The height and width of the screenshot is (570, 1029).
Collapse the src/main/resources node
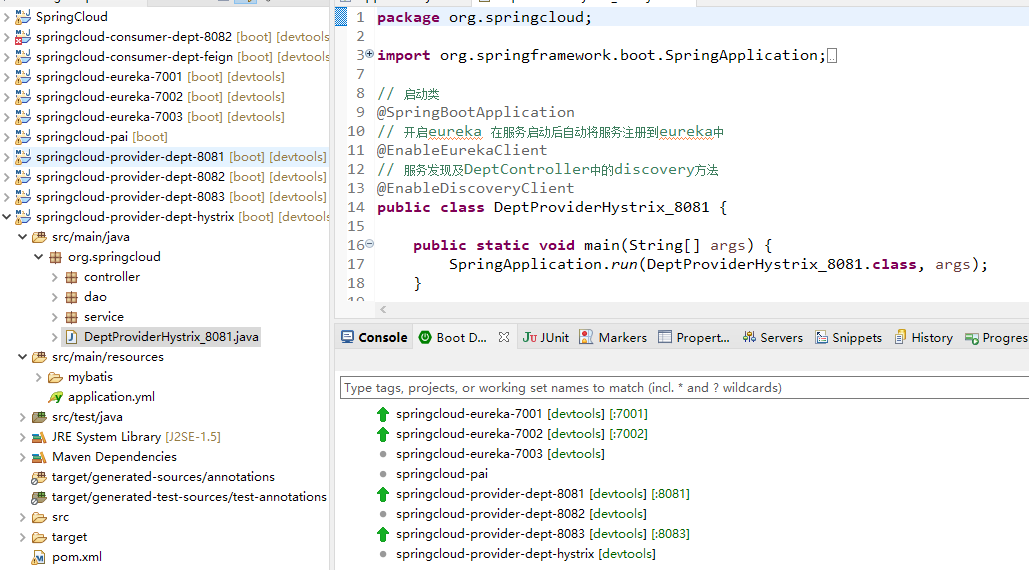pyautogui.click(x=22, y=357)
